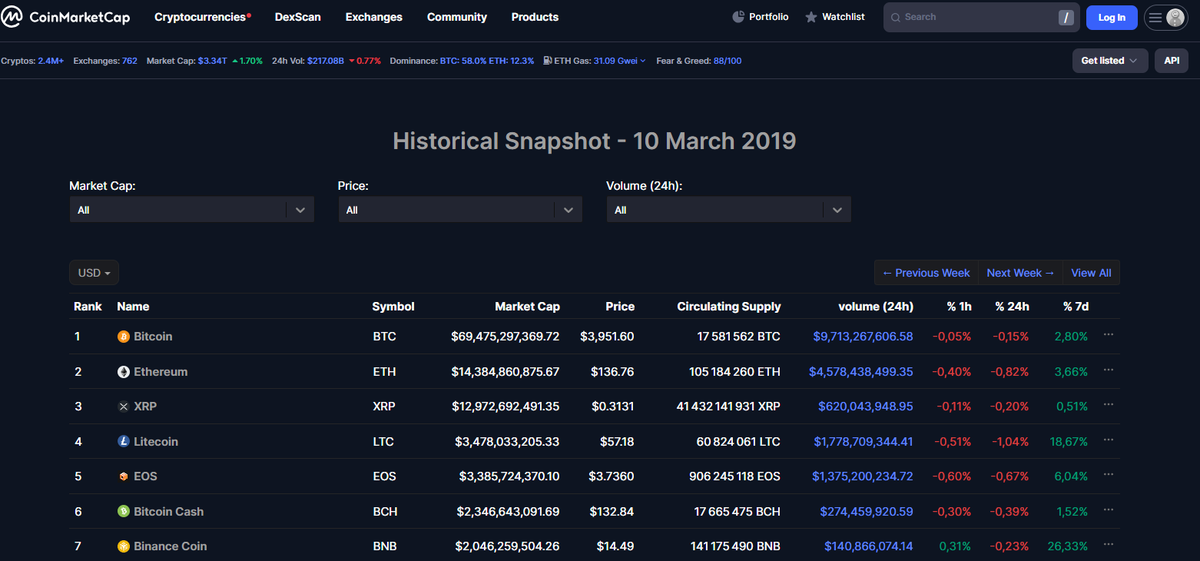Viewport: 1200px width, 561px height.
Task: Sort by the Market Cap column header
Action: click(527, 307)
